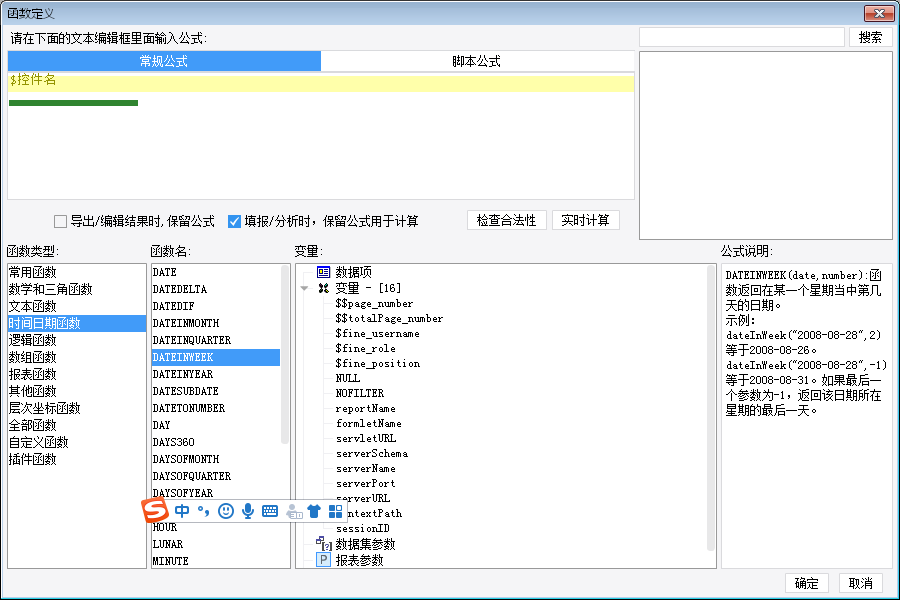The height and width of the screenshot is (600, 900).
Task: Select the DATEINYEAR function
Action: click(216, 374)
